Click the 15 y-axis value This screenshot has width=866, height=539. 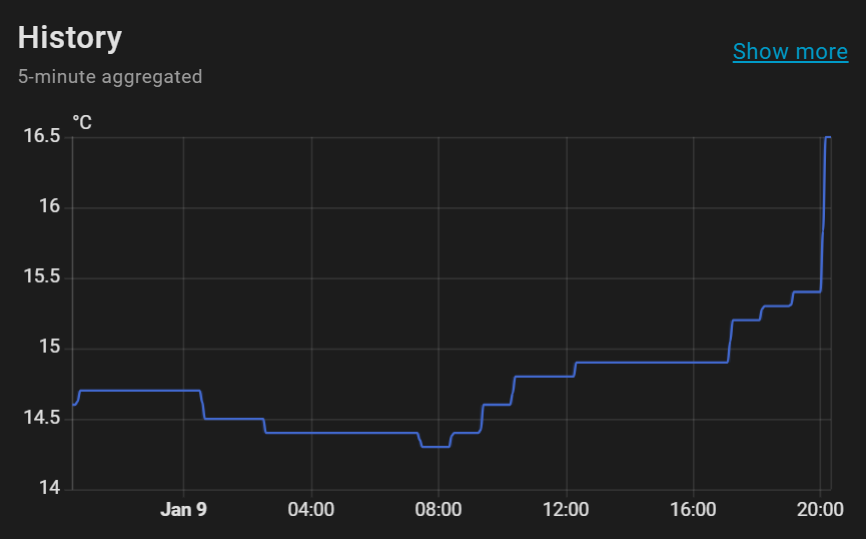(50, 347)
